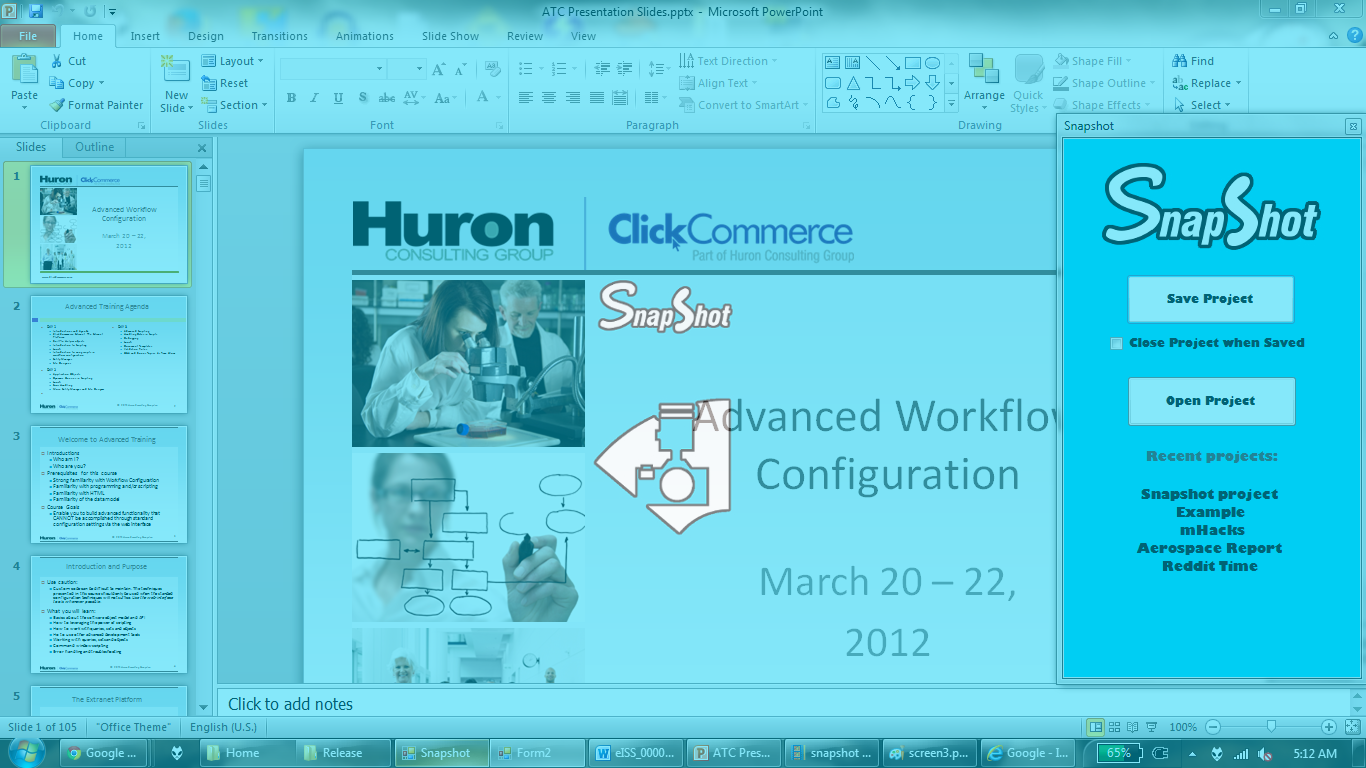Switch to Reading View
Viewport: 1366px width, 768px height.
tap(1133, 727)
